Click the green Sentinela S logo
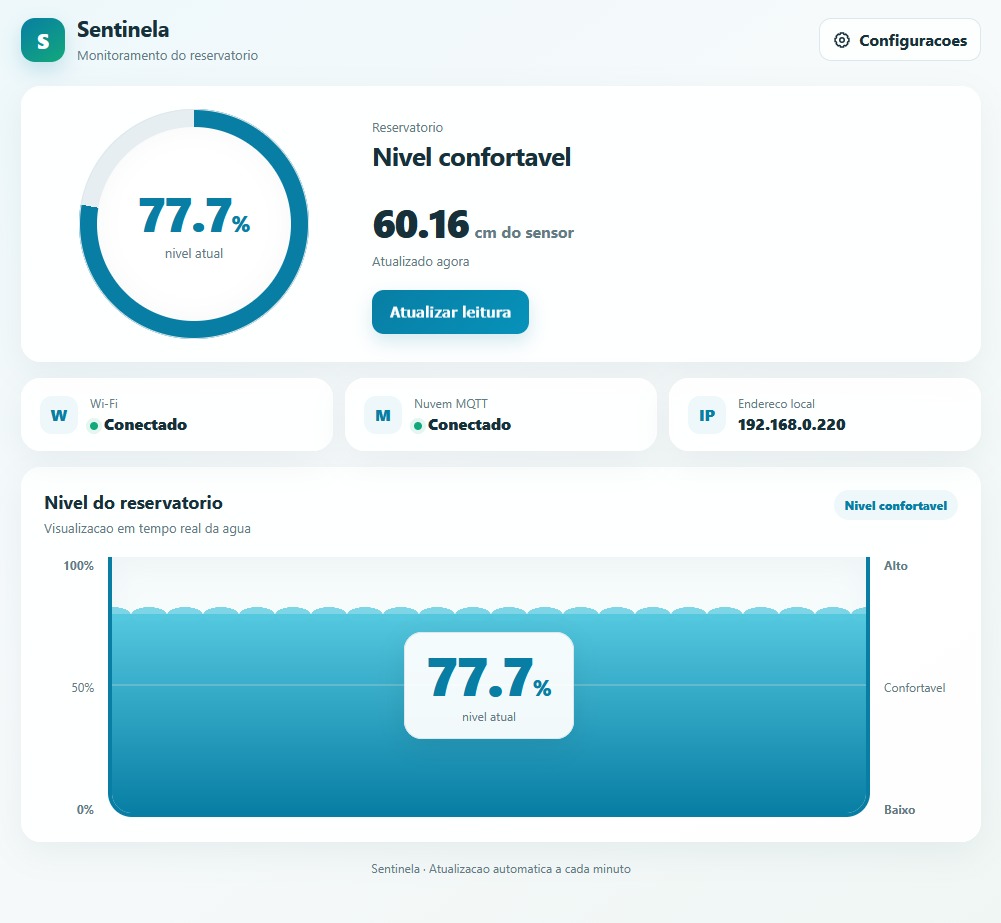 point(43,40)
